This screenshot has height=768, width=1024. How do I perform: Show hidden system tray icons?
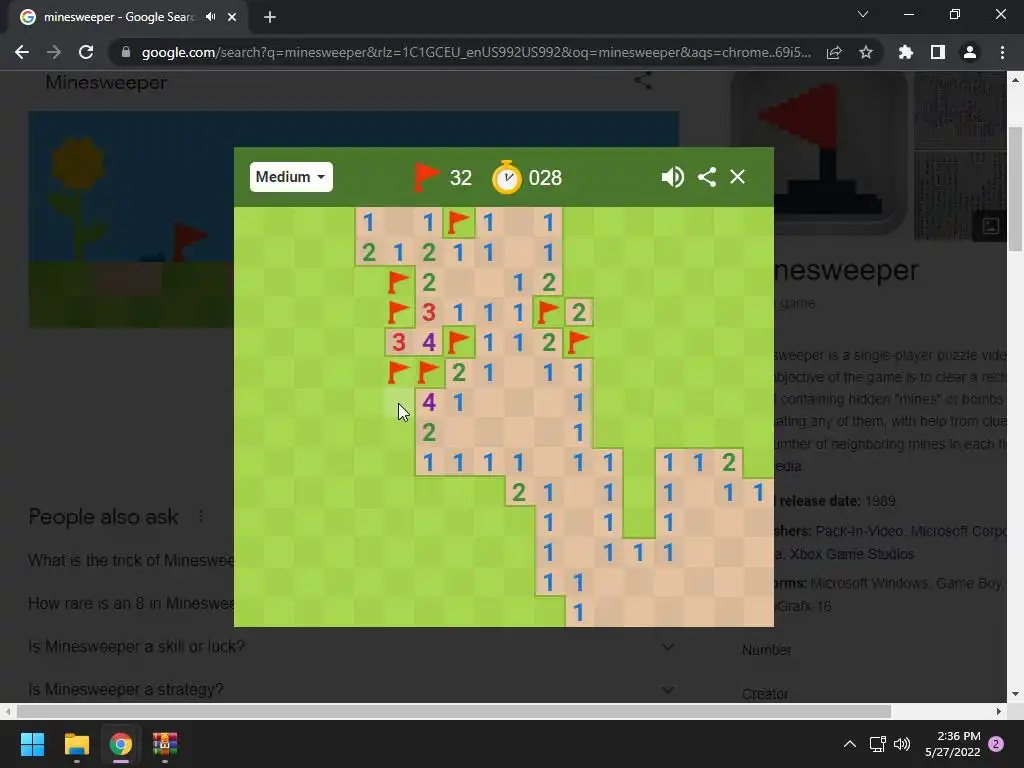(x=850, y=744)
